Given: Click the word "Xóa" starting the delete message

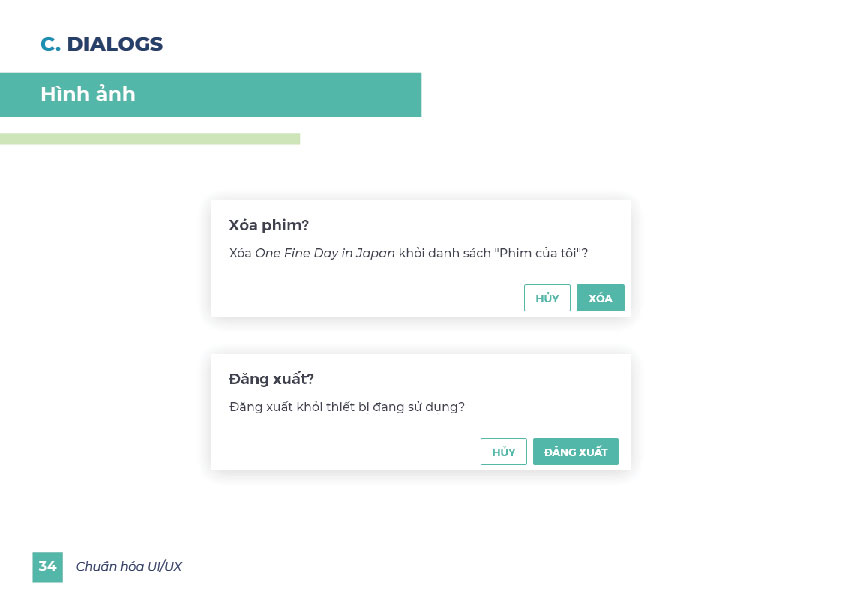Looking at the screenshot, I should [240, 253].
